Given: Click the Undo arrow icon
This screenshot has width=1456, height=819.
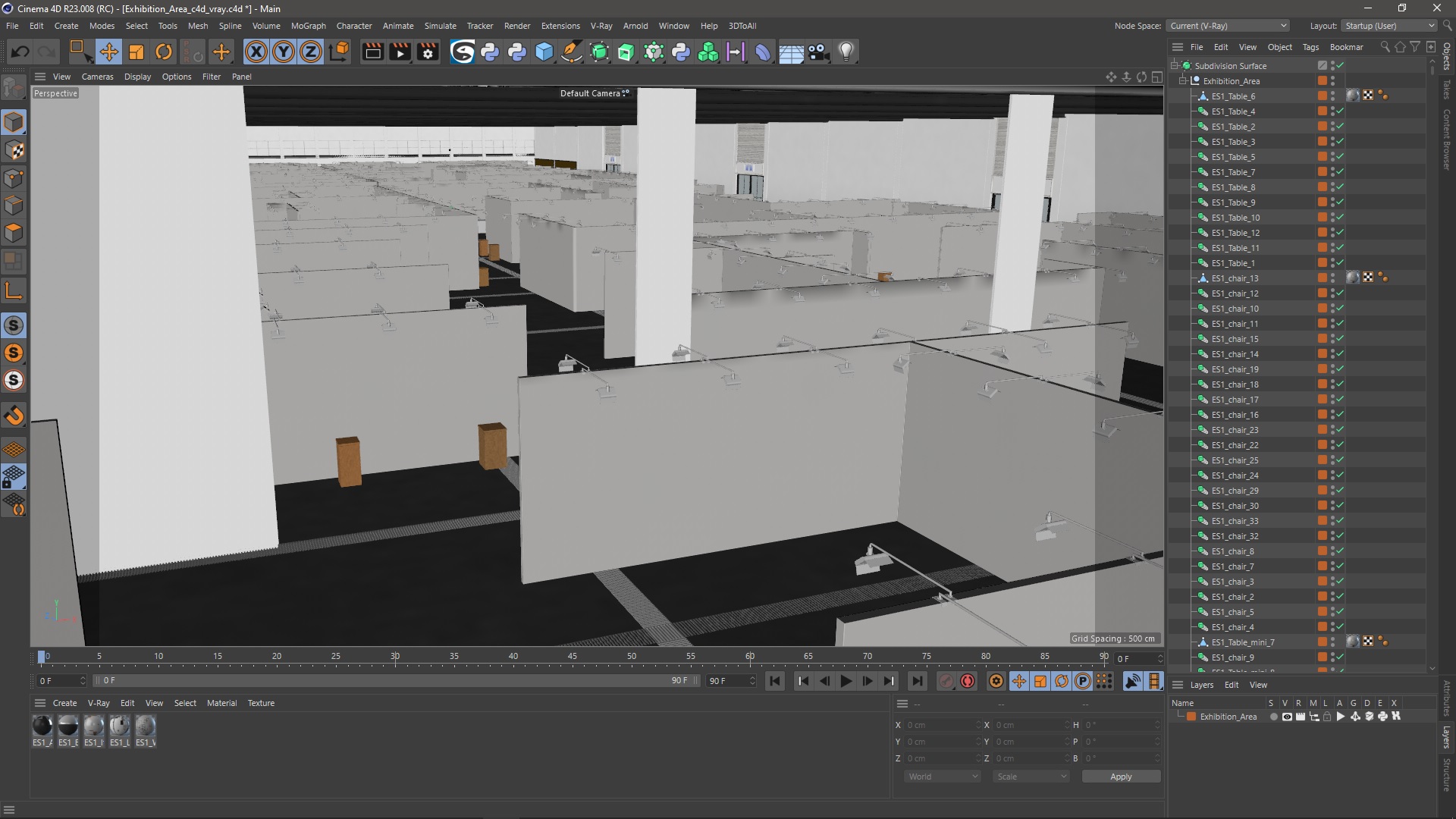Looking at the screenshot, I should (20, 52).
